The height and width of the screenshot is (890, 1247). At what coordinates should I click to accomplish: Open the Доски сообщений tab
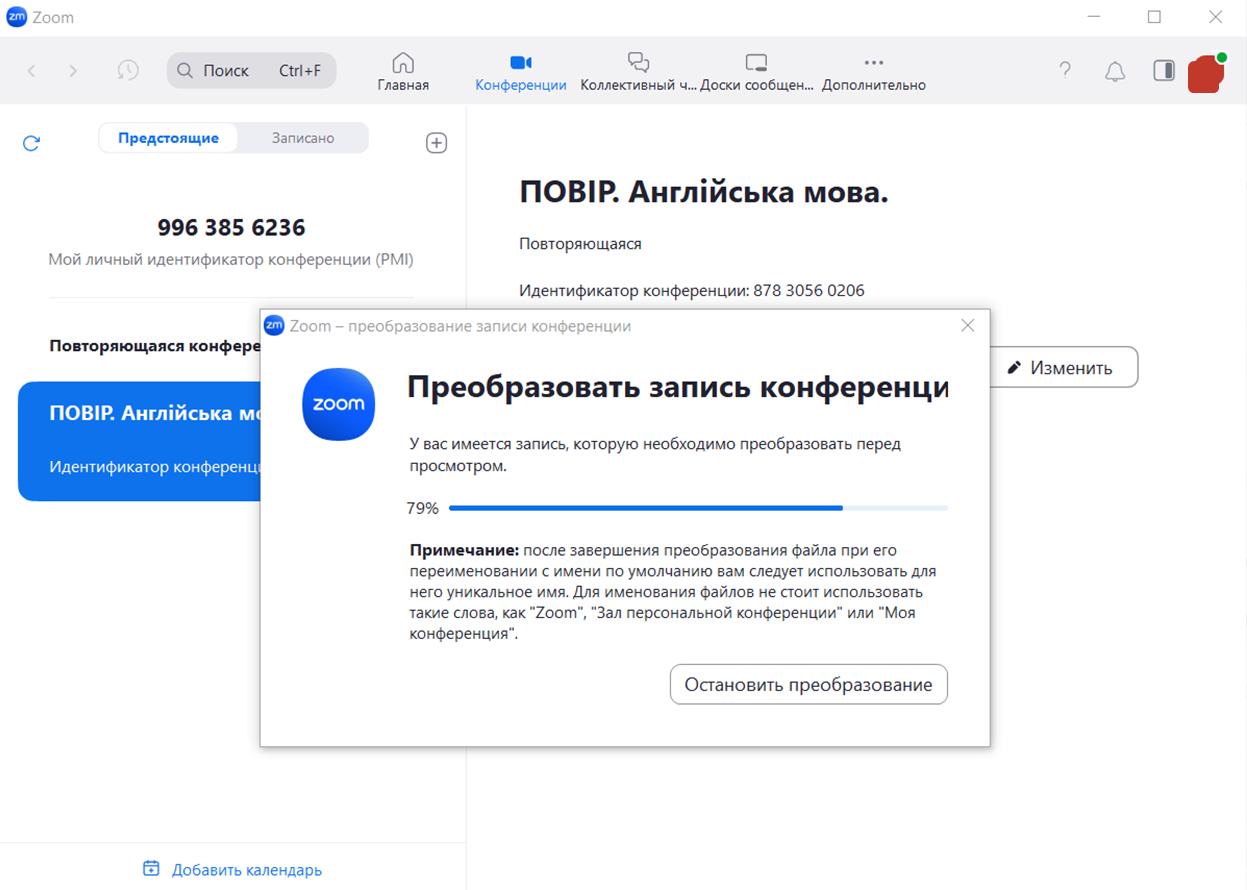pyautogui.click(x=757, y=72)
